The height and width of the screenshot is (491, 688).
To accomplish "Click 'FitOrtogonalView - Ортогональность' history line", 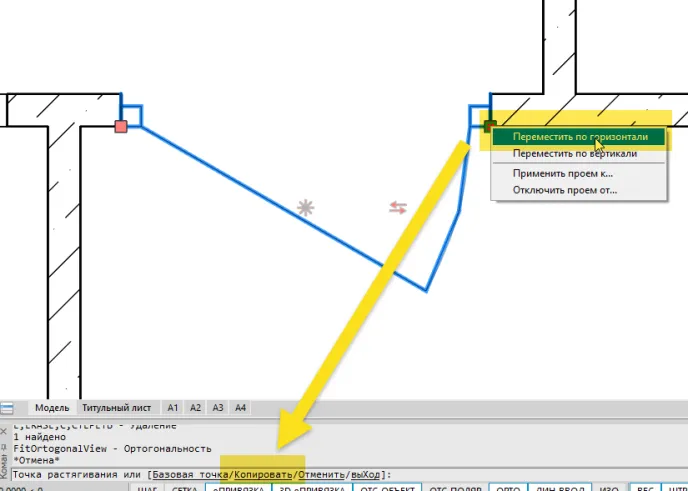I will tap(112, 449).
